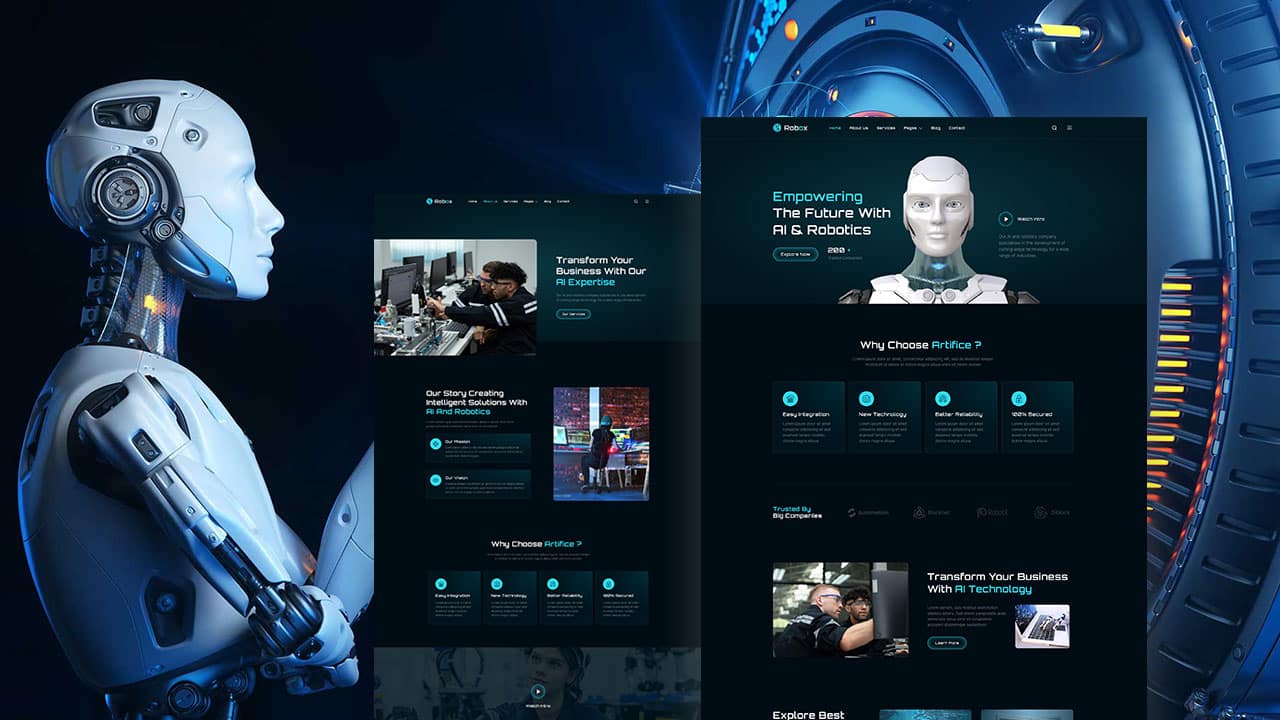The image size is (1280, 720).
Task: Click New Technology icon in right mockup
Action: point(866,398)
